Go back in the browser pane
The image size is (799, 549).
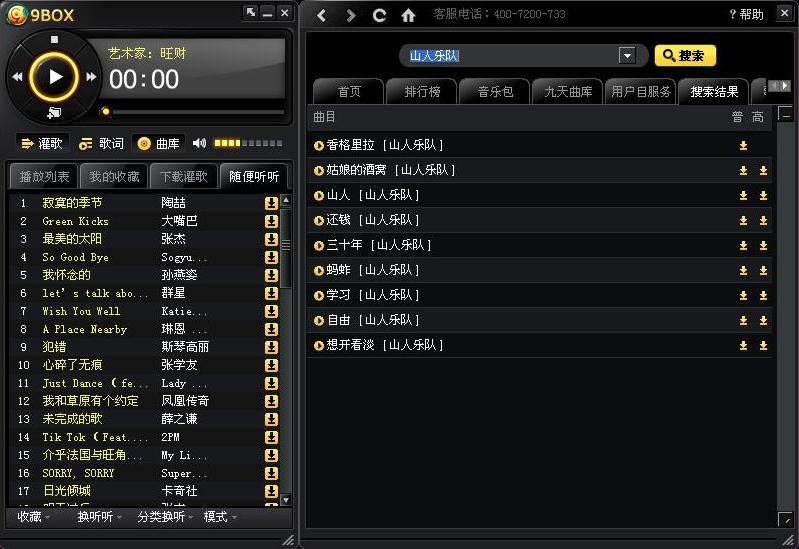point(321,15)
